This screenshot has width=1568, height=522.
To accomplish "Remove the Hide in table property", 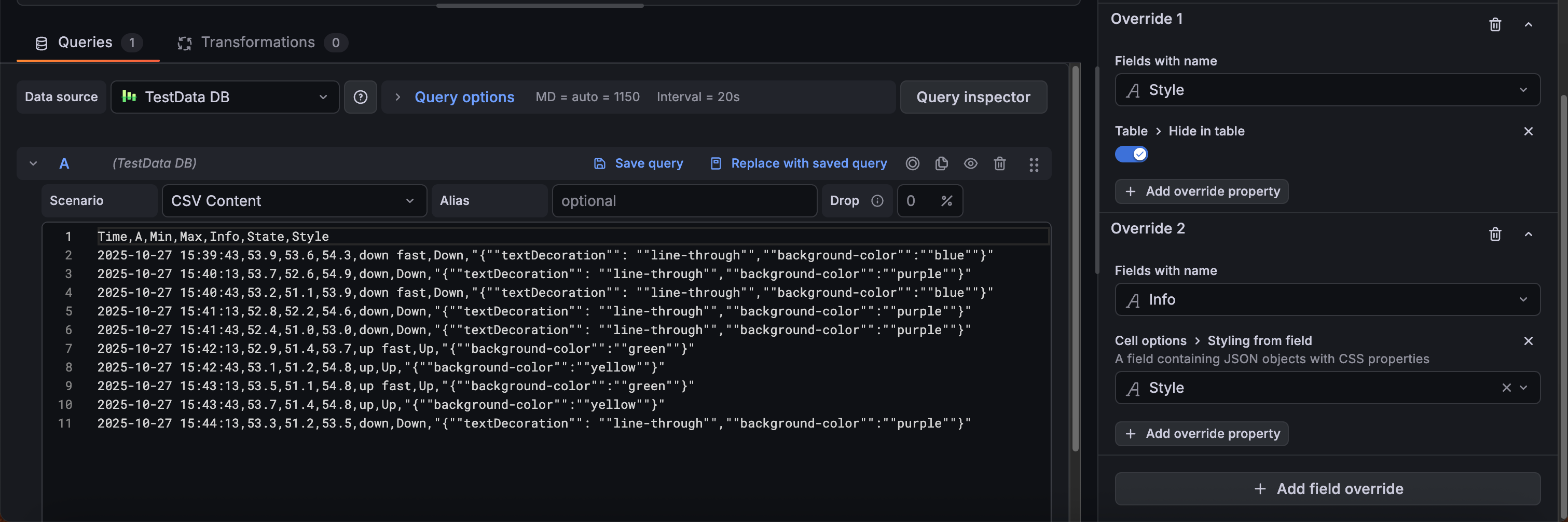I will tap(1528, 131).
